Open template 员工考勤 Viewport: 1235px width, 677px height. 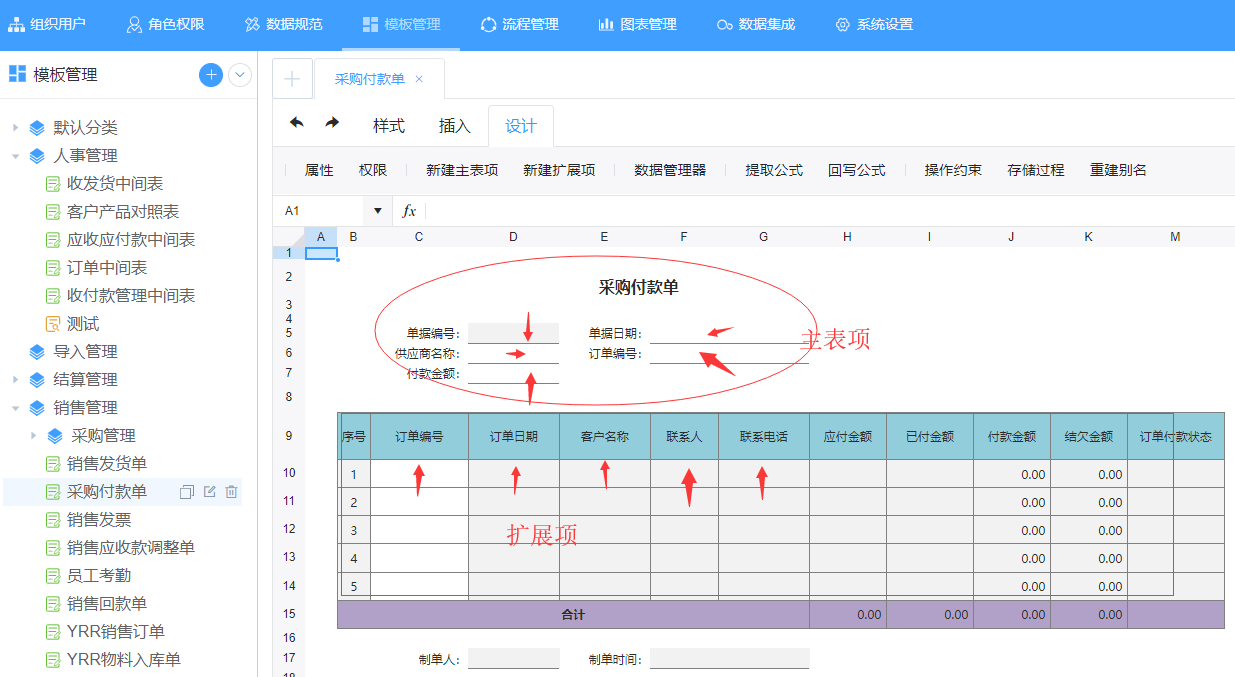(x=98, y=576)
